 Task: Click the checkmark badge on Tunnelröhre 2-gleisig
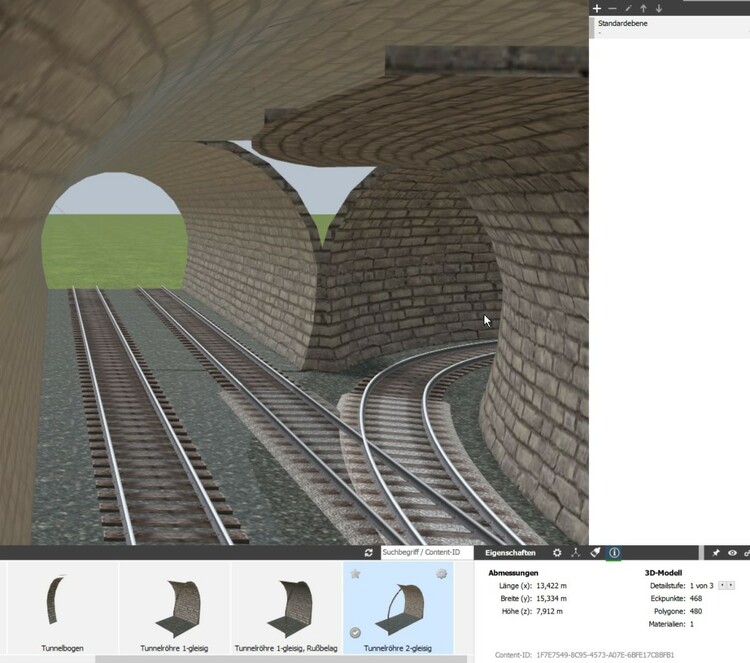(355, 632)
